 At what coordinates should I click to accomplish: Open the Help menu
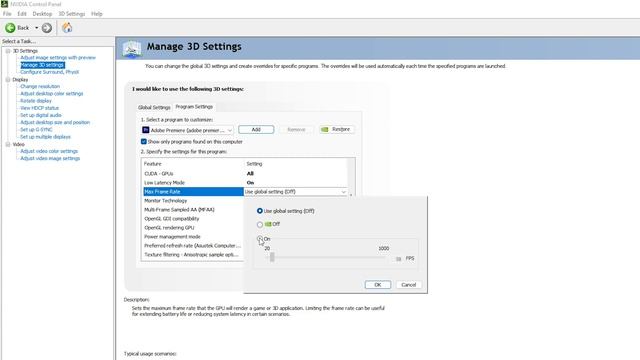click(x=97, y=14)
